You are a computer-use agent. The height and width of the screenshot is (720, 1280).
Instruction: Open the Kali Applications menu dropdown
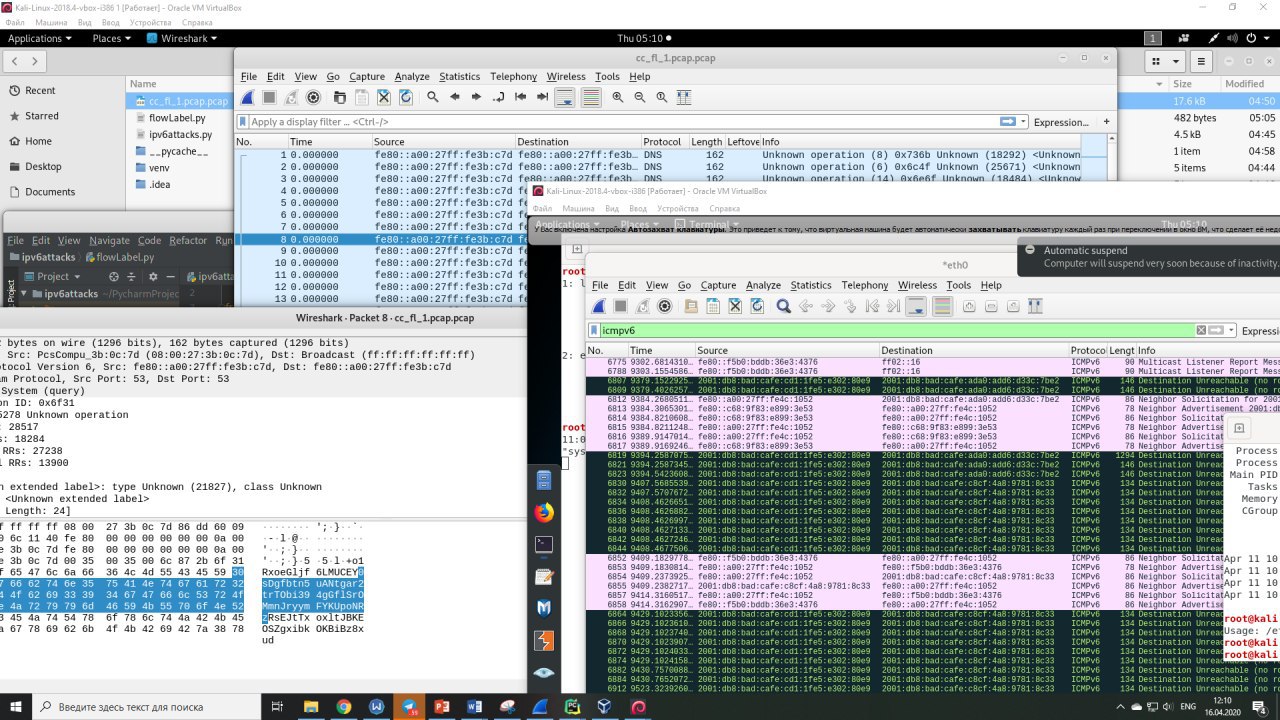[40, 38]
